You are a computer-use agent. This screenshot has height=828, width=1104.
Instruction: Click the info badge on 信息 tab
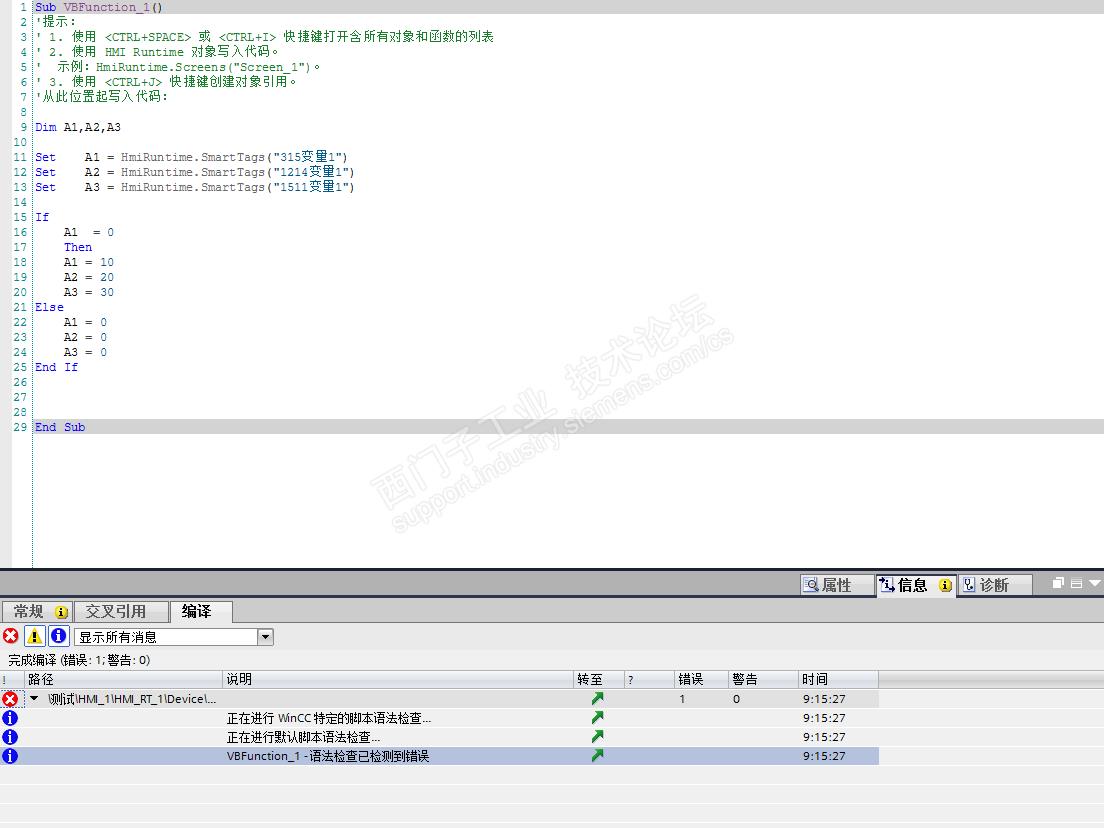[946, 585]
